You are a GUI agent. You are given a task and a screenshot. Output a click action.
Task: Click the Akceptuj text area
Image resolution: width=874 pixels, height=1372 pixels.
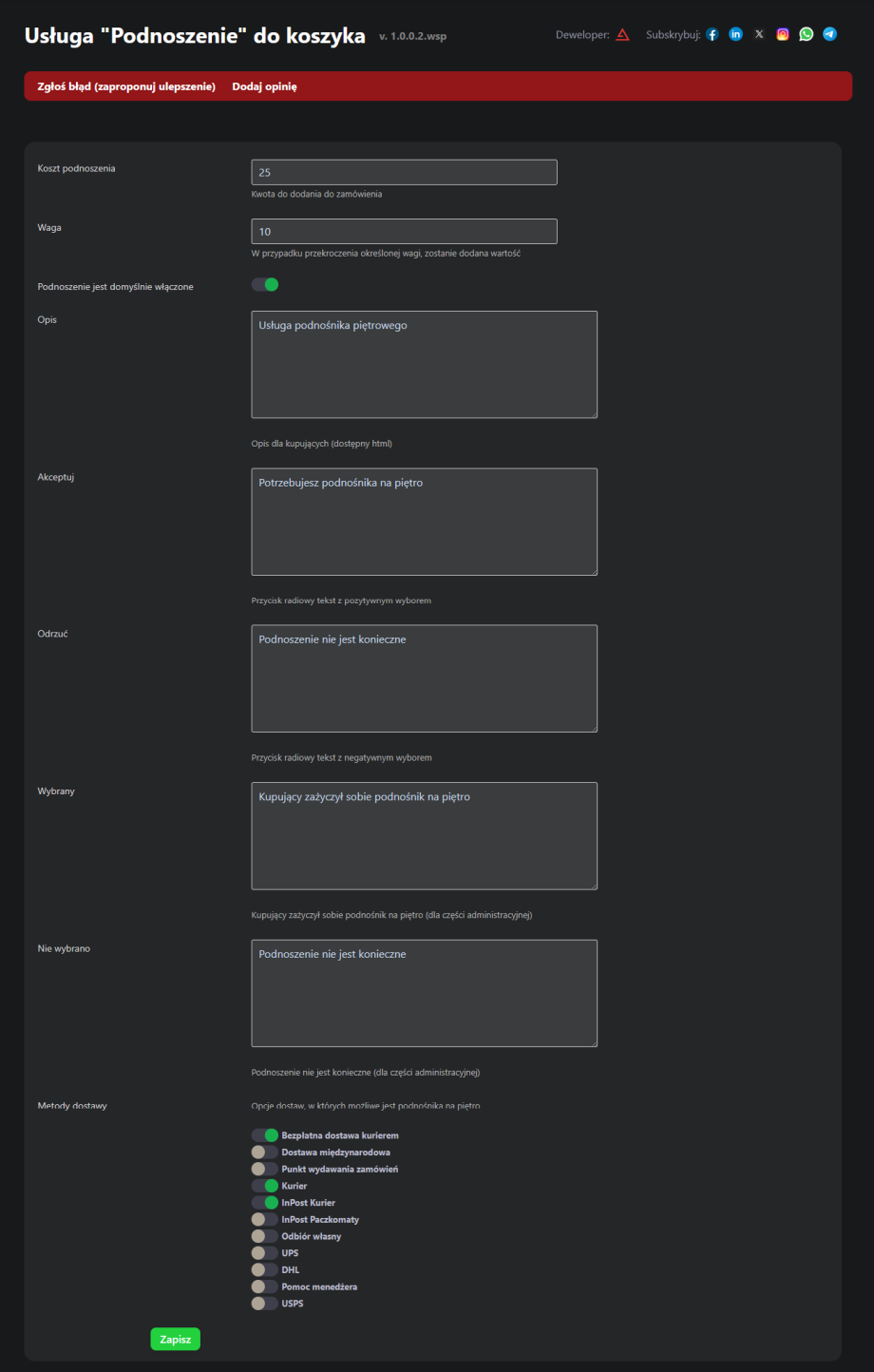click(x=424, y=522)
